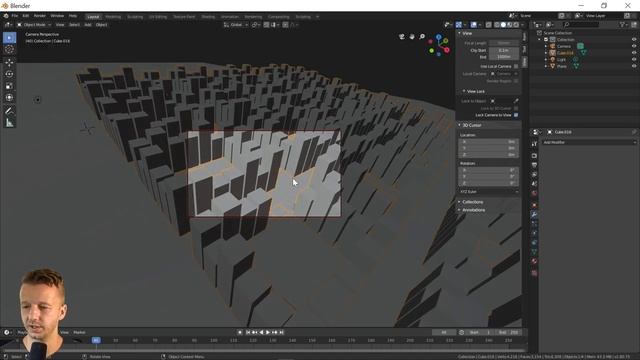Toggle the Lock to 3D Cursor checkbox
640x360 pixels.
tap(516, 108)
